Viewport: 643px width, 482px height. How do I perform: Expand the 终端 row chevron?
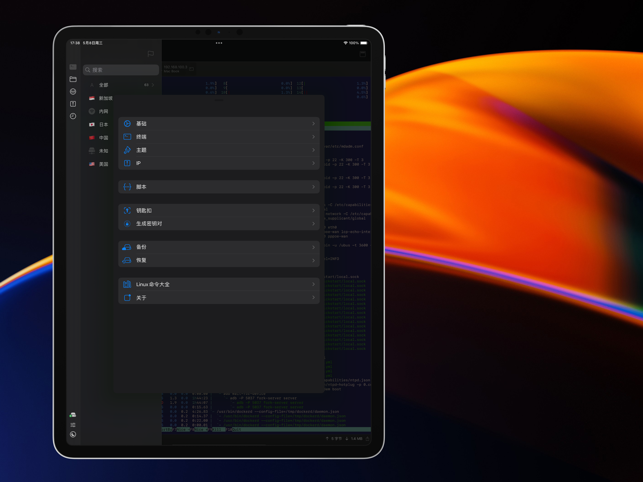313,137
